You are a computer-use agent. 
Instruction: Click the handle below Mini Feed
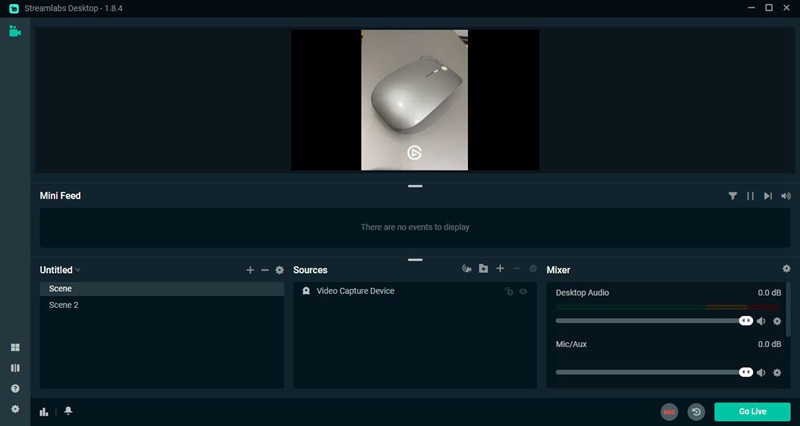click(x=415, y=260)
